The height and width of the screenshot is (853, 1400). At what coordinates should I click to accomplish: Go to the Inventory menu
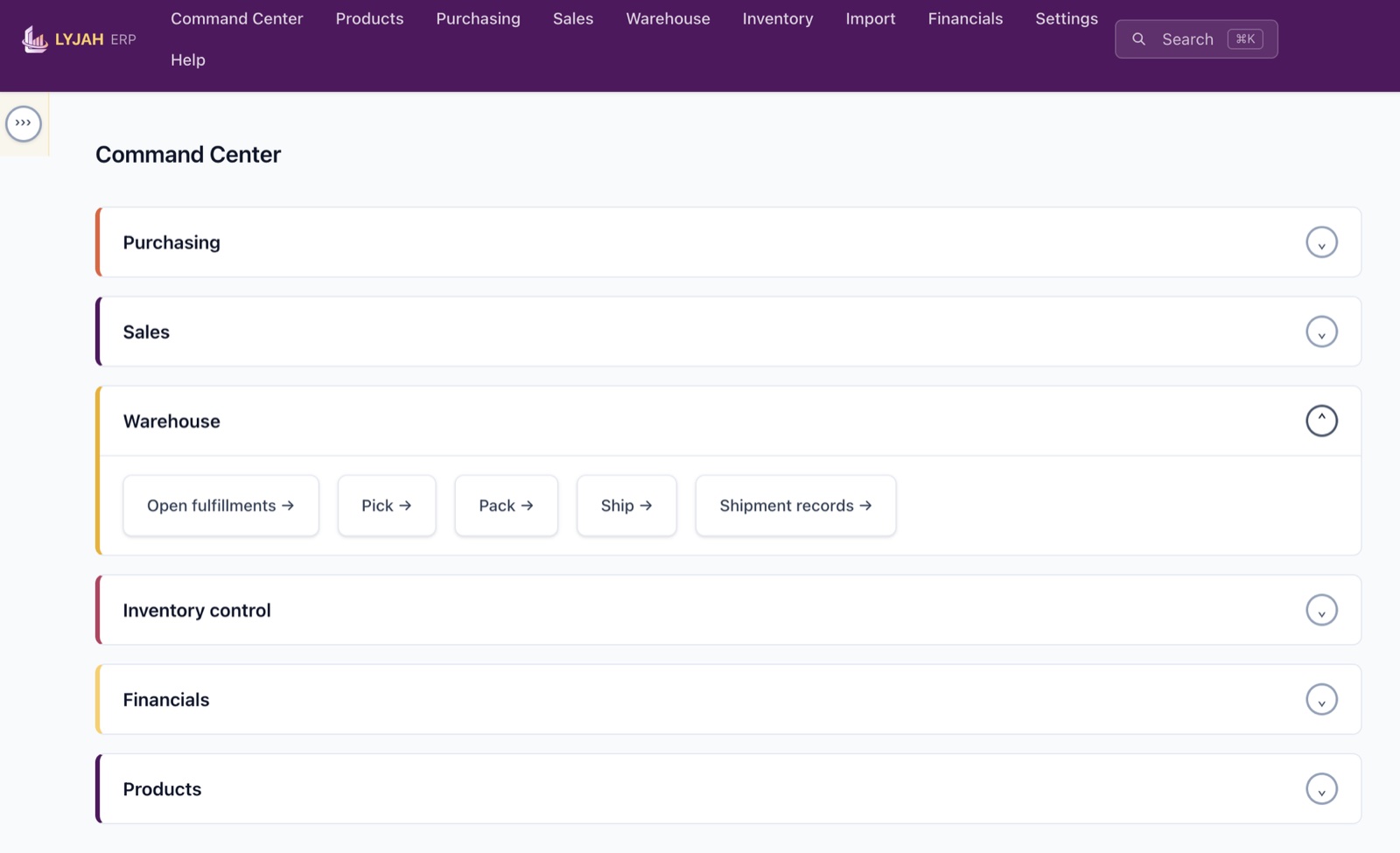778,18
